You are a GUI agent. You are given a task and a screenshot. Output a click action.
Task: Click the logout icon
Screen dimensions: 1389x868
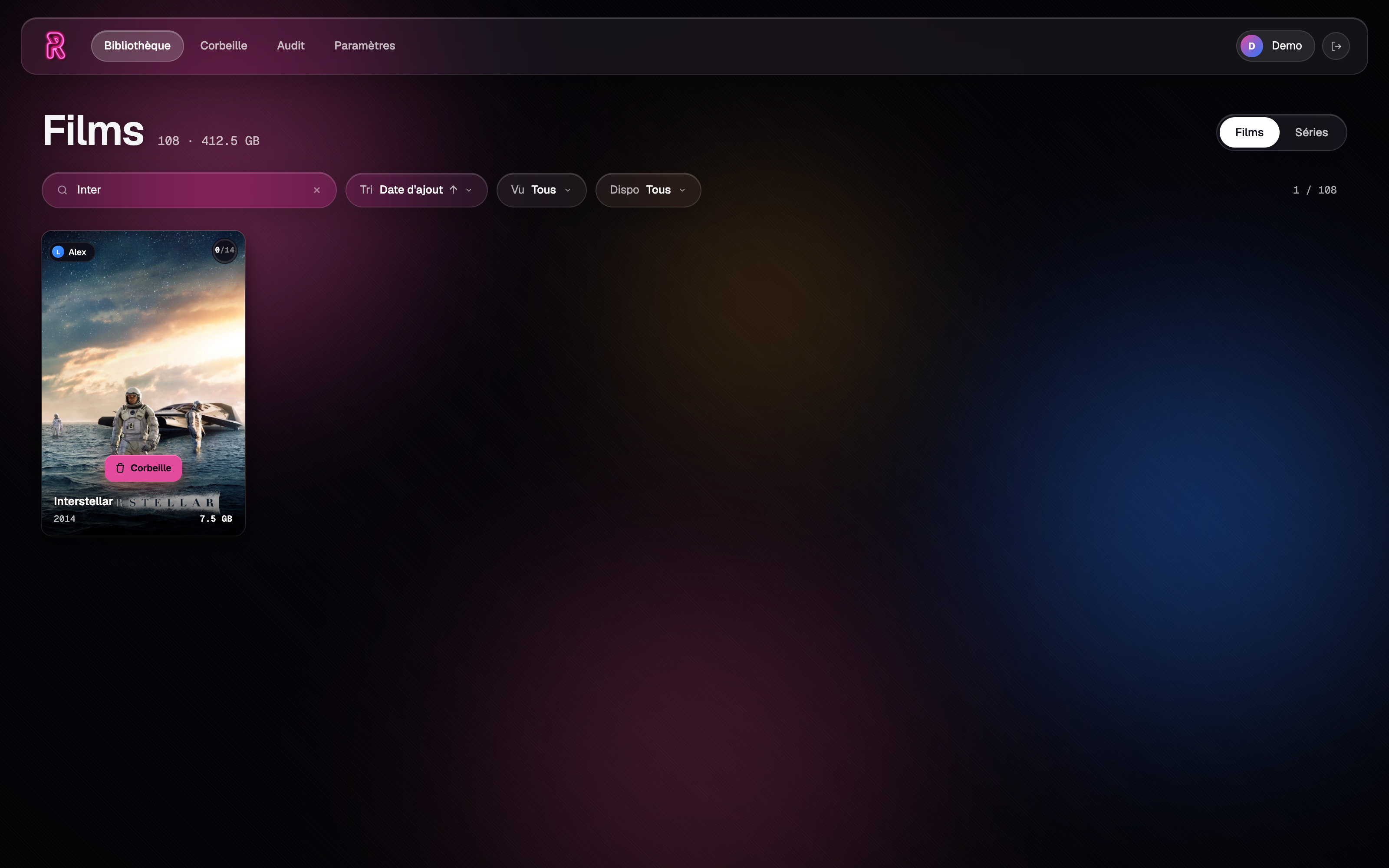pyautogui.click(x=1336, y=46)
